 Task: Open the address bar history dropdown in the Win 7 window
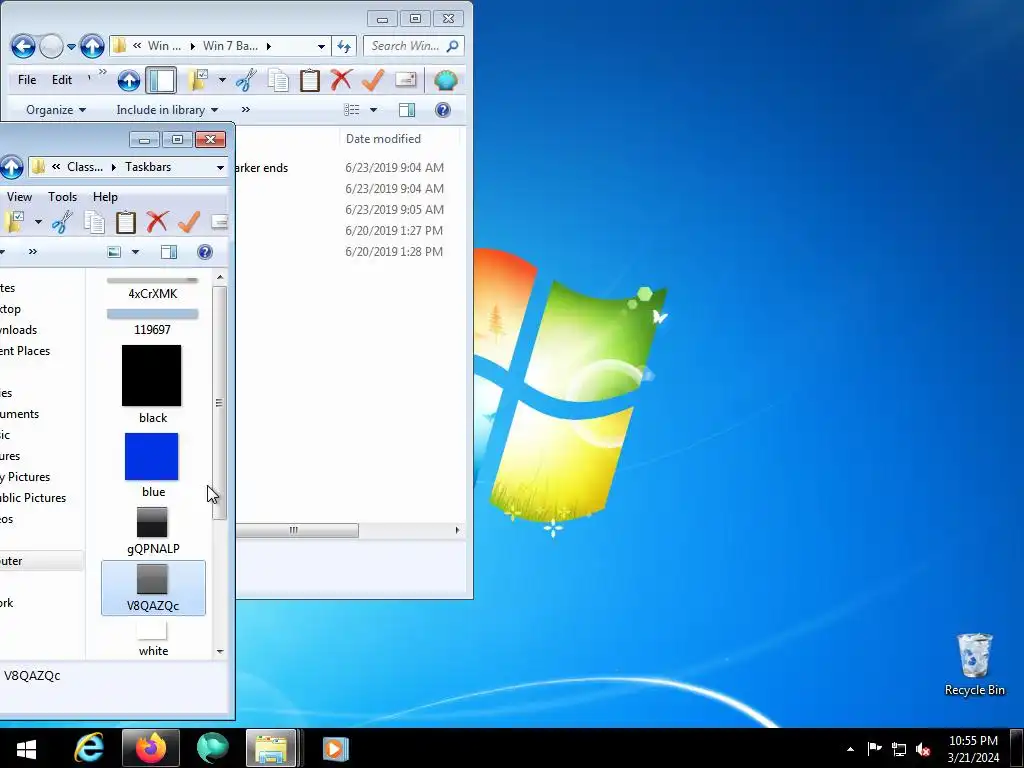pos(321,46)
